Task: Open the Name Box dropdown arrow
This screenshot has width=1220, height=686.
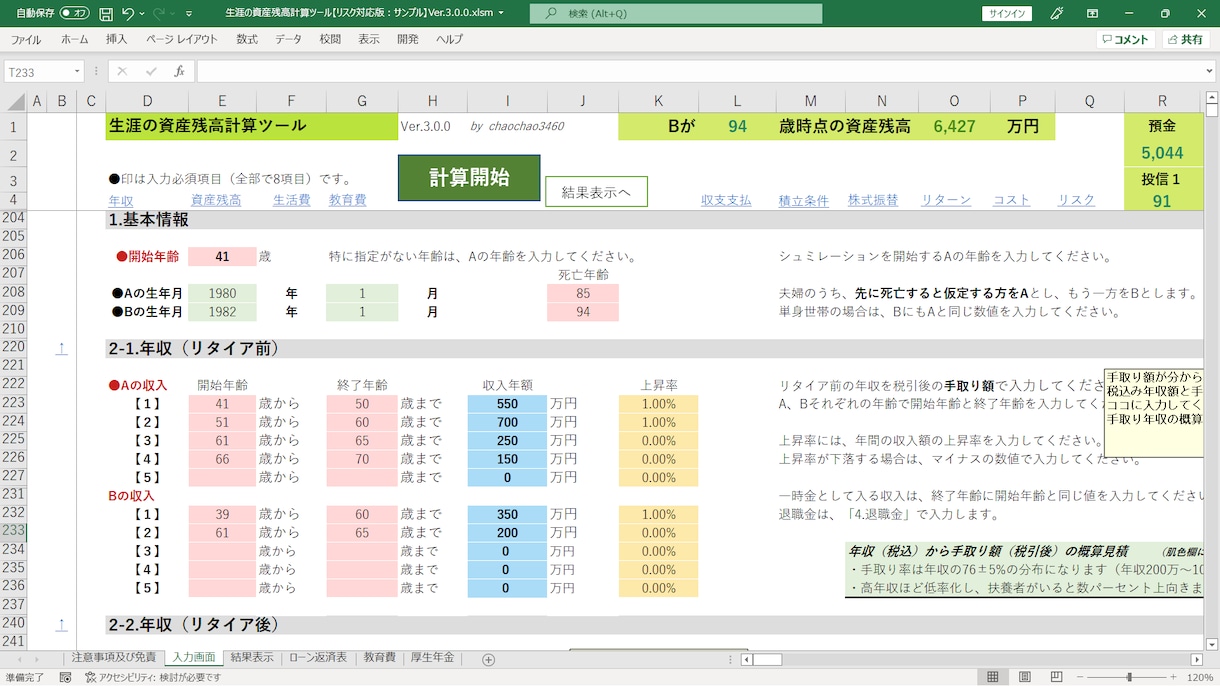Action: tap(76, 72)
